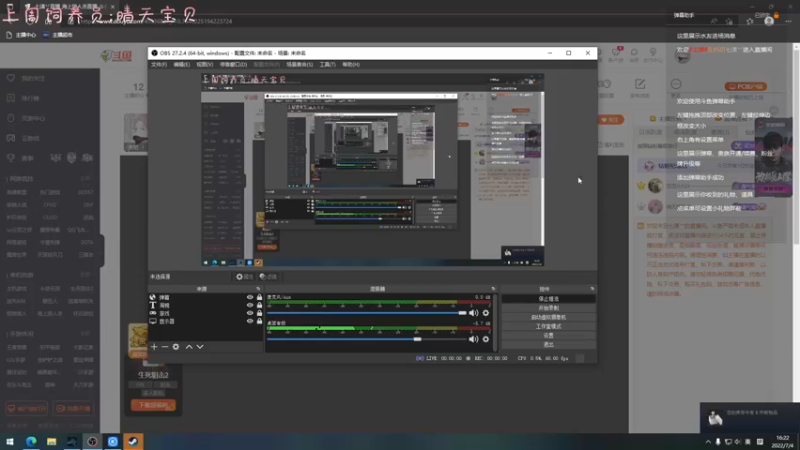Adjust the 桌面音频 volume slider
Image resolution: width=800 pixels, height=450 pixels.
pos(366,339)
